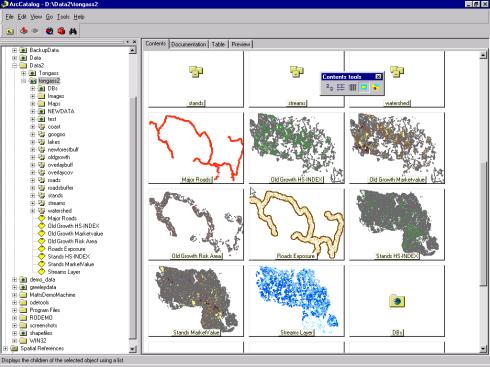
Task: Click the contents pane scroll down arrow
Action: tap(483, 349)
